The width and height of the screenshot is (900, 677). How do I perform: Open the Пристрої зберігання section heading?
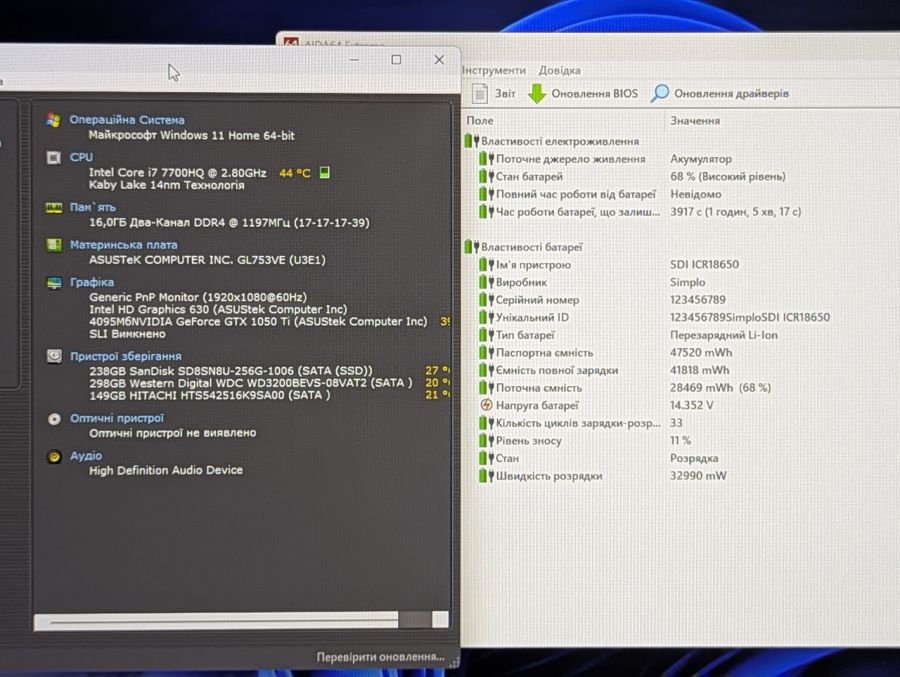coord(126,357)
